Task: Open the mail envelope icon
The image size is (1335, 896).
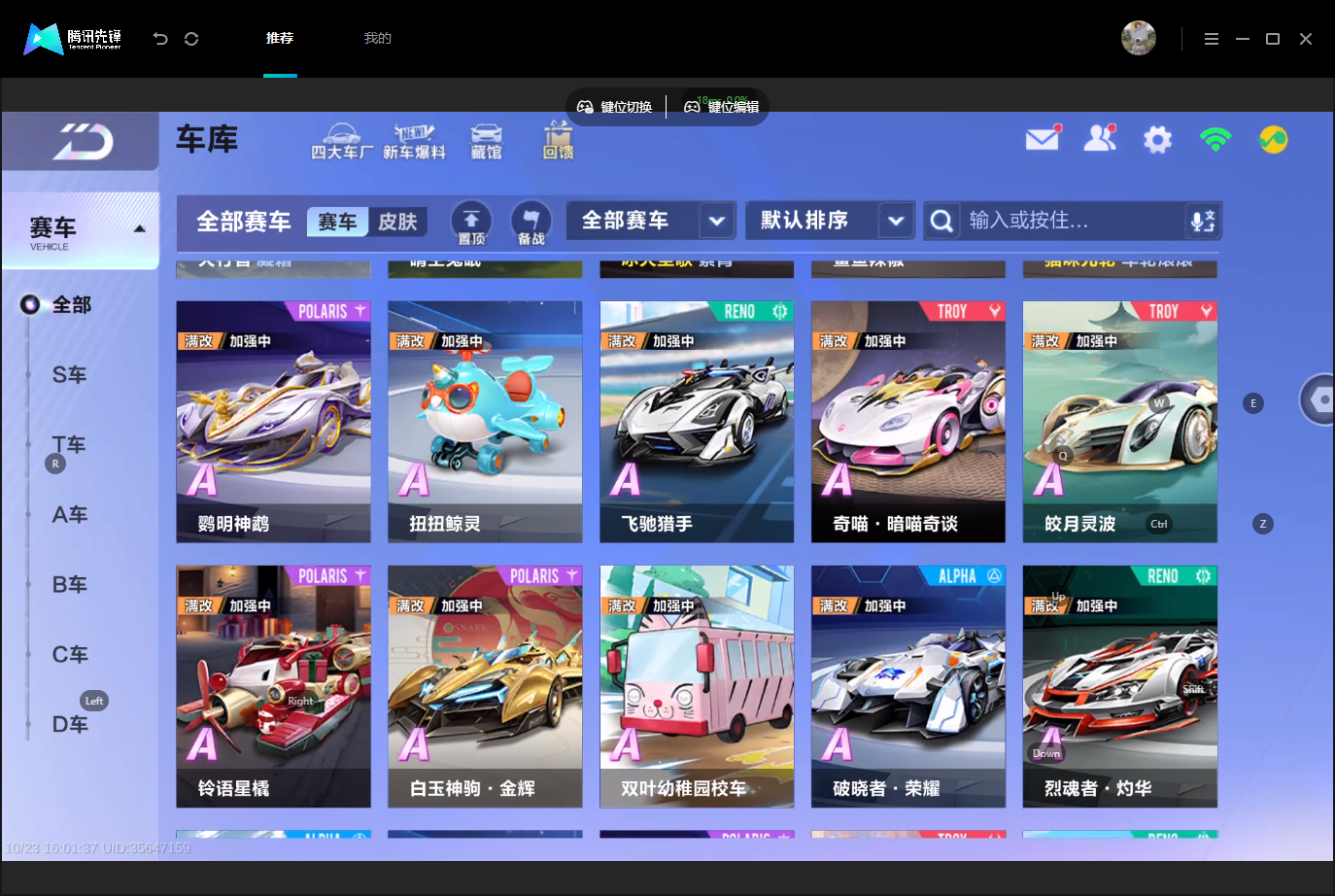Action: (x=1043, y=138)
